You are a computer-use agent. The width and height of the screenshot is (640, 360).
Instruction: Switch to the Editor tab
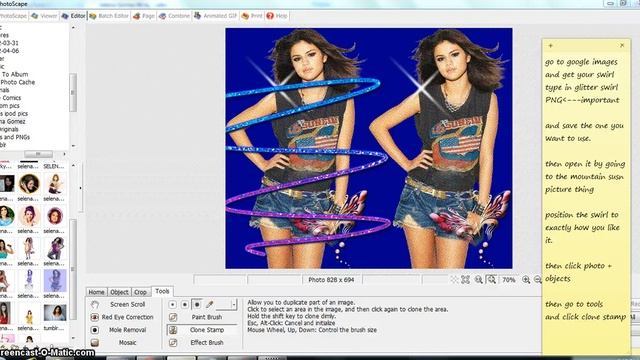(73, 16)
